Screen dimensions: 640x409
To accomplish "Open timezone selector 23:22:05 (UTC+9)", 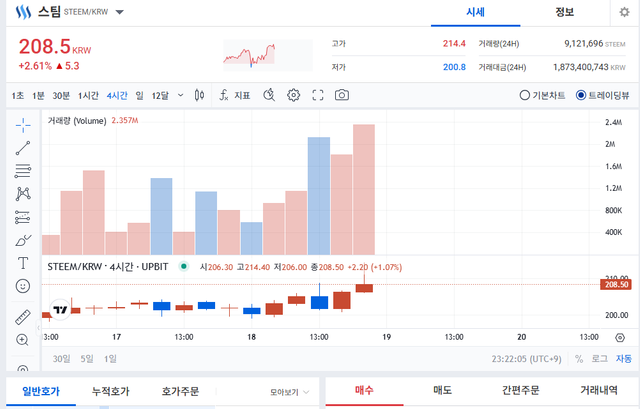I will (x=527, y=359).
